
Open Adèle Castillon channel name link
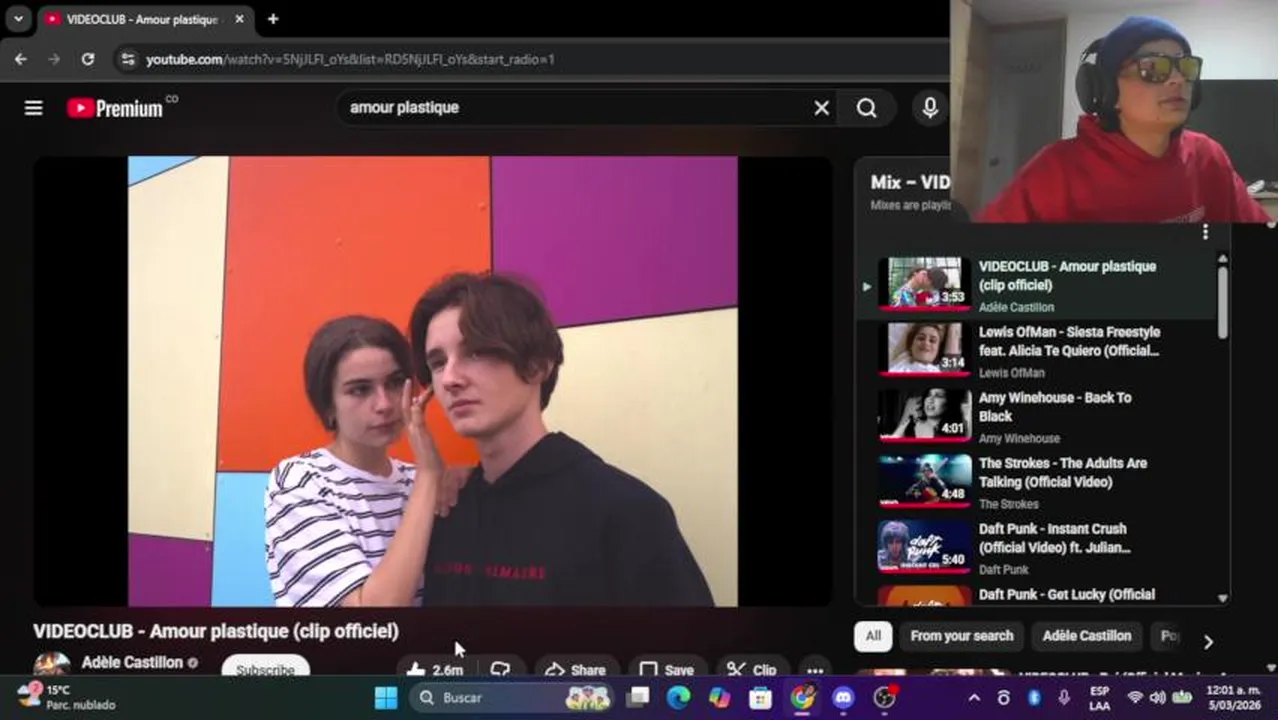click(132, 662)
